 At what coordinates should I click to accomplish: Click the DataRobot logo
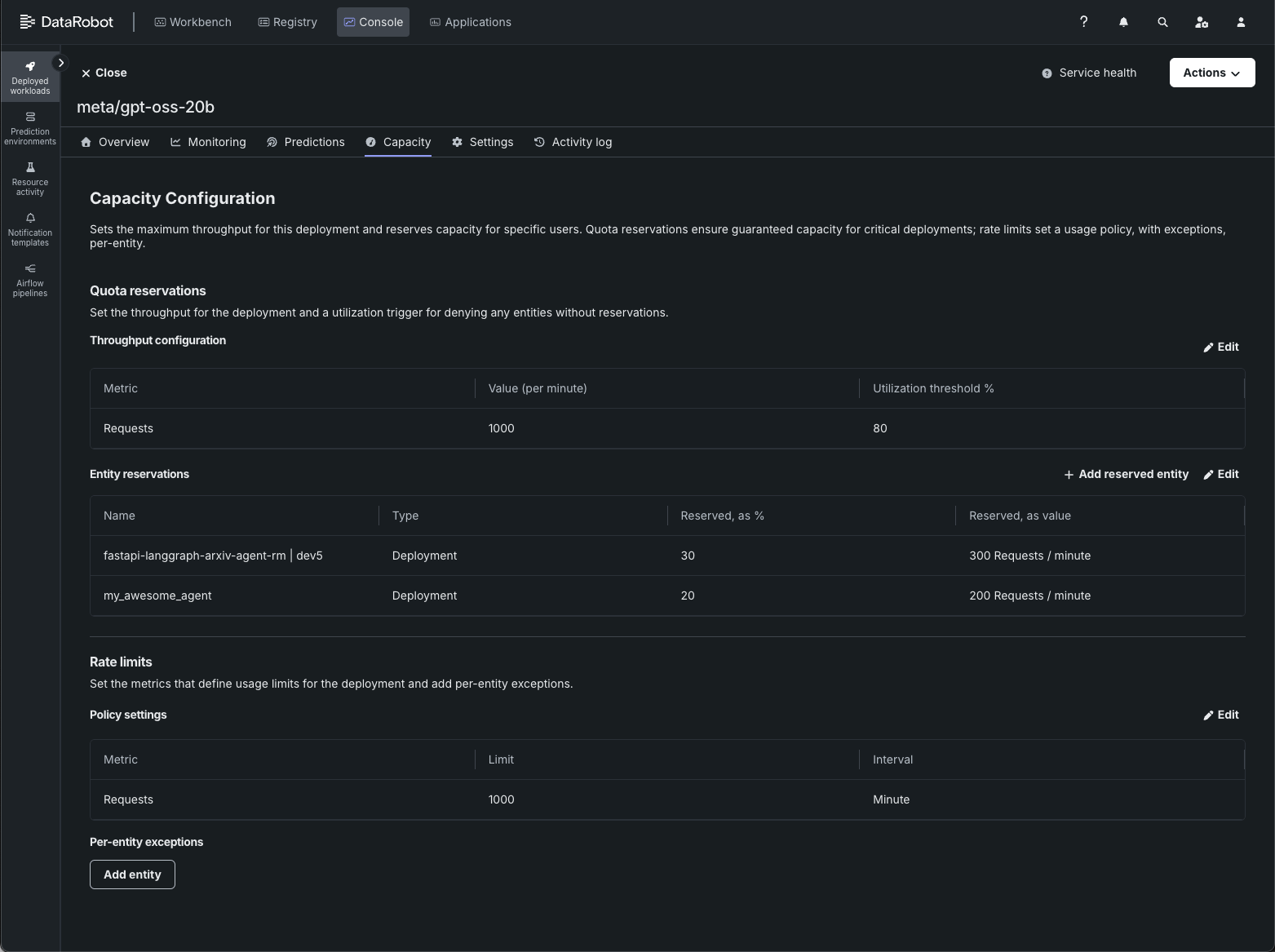click(66, 22)
